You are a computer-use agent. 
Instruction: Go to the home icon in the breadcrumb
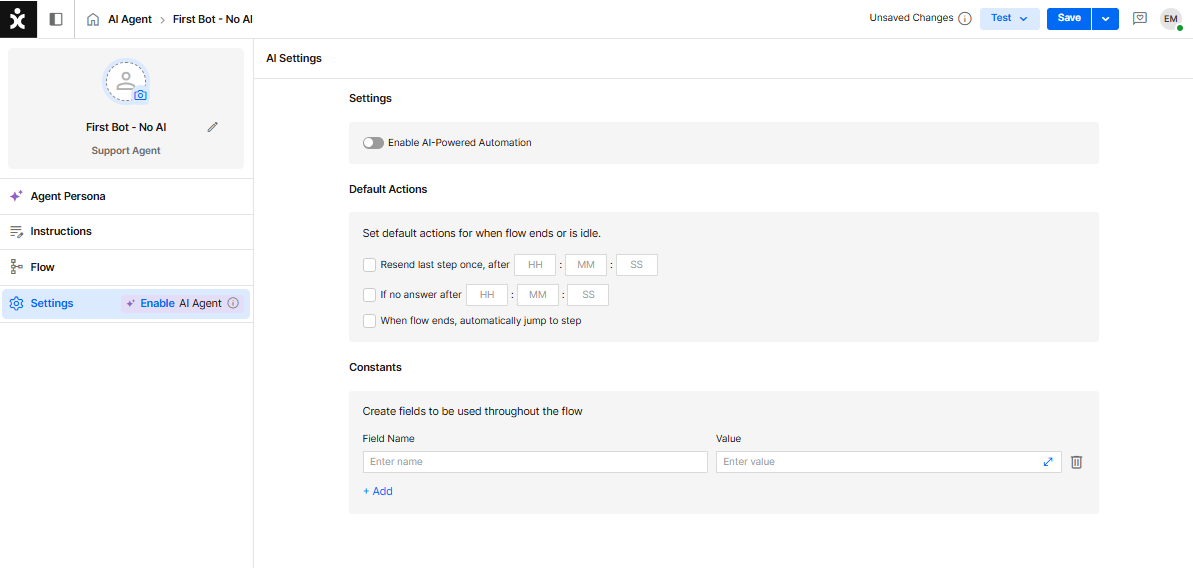tap(94, 19)
